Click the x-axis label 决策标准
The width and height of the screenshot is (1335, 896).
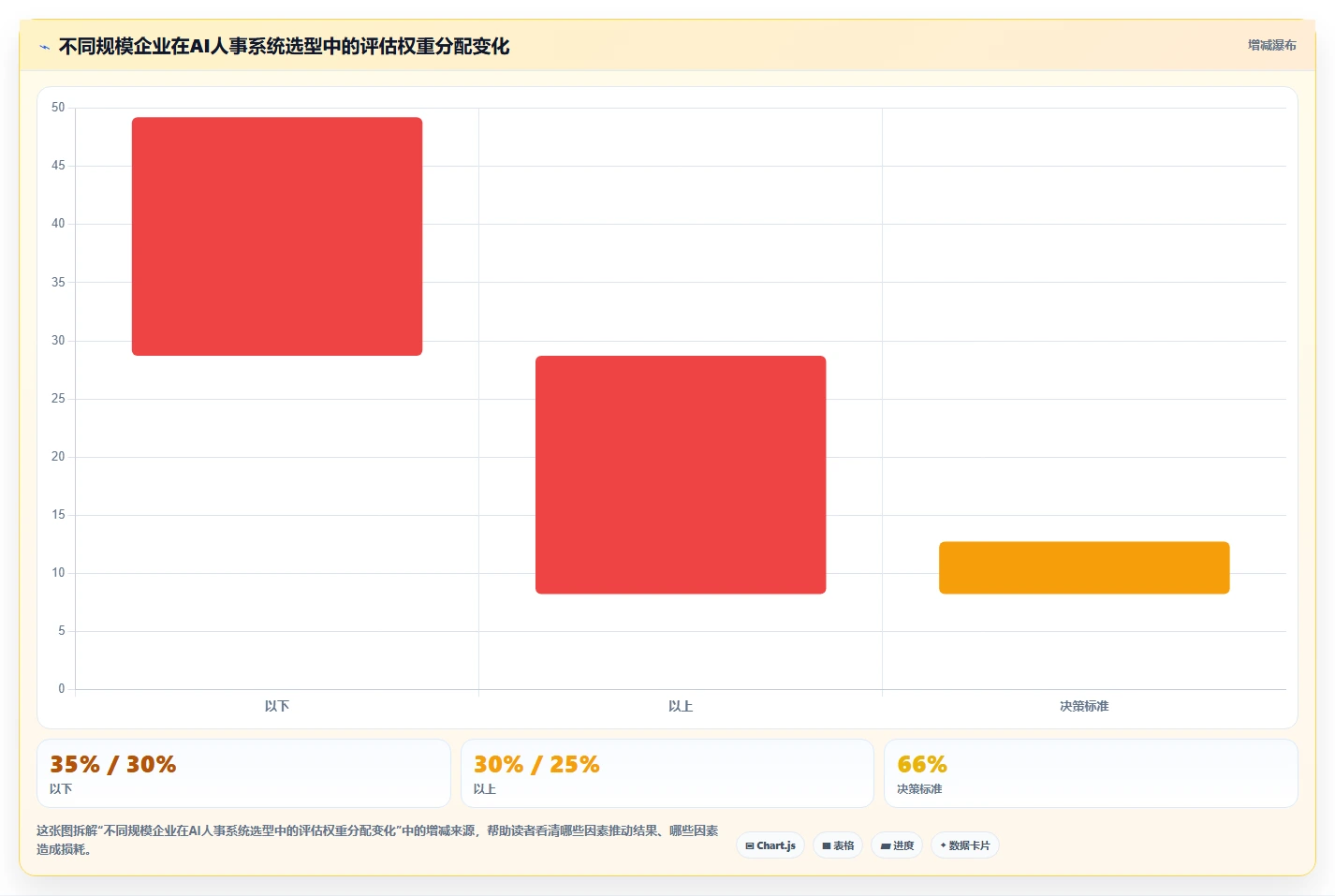click(x=1084, y=706)
